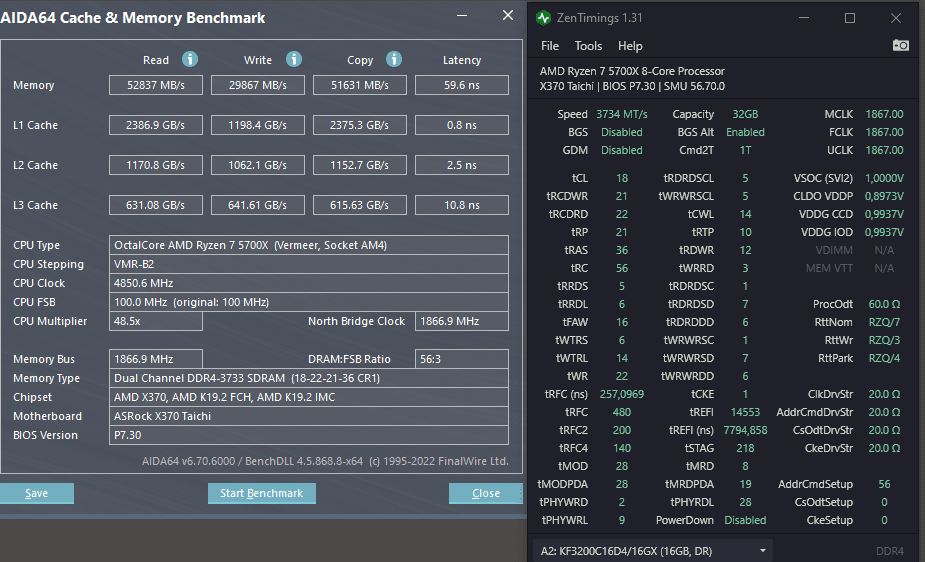925x562 pixels.
Task: Open the Help menu in ZenTimings
Action: (x=630, y=46)
